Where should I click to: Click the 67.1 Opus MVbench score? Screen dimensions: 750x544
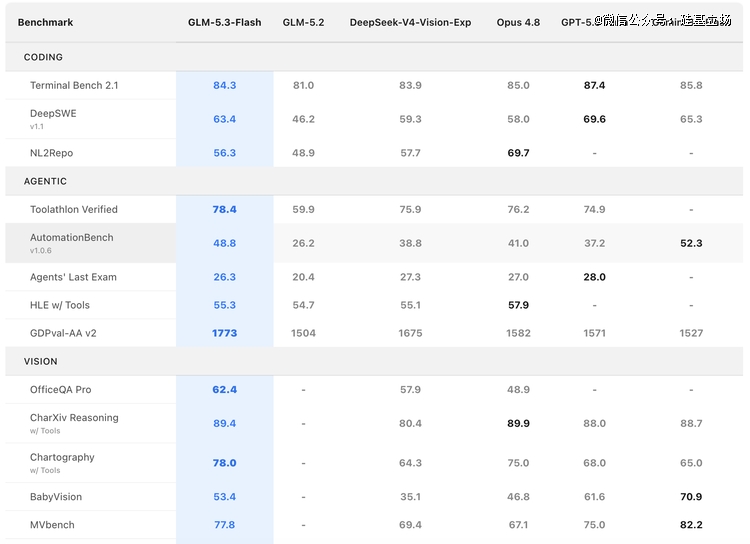(518, 525)
